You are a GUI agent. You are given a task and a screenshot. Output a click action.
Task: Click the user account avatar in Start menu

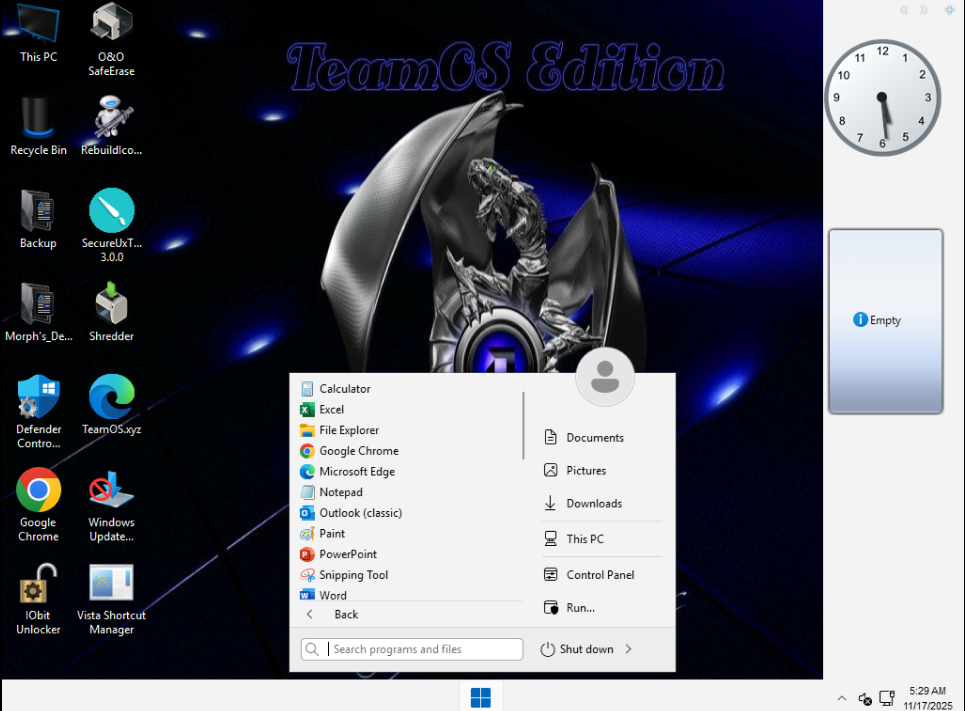click(x=605, y=377)
